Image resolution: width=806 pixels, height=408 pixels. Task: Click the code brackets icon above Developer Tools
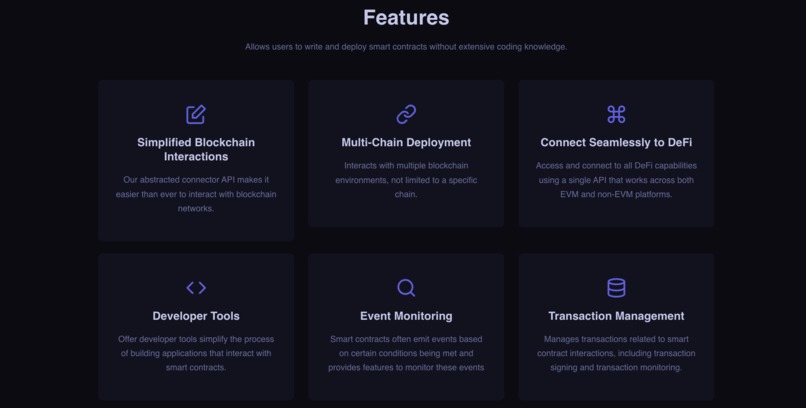point(196,288)
